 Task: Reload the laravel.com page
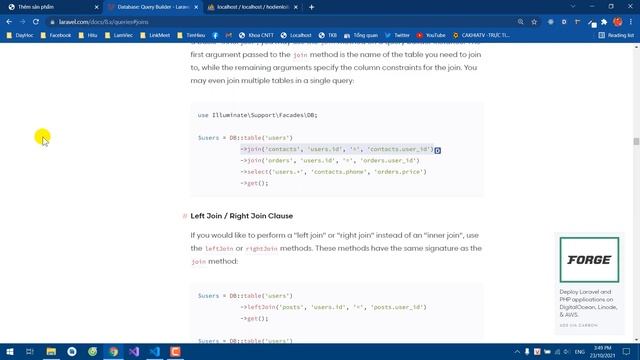point(36,22)
